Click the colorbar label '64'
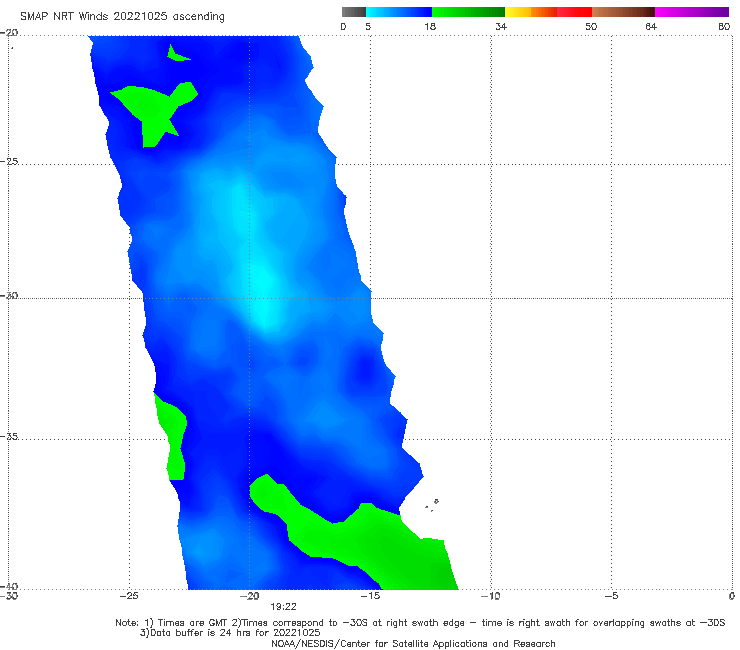Image resolution: width=740 pixels, height=650 pixels. 651,26
